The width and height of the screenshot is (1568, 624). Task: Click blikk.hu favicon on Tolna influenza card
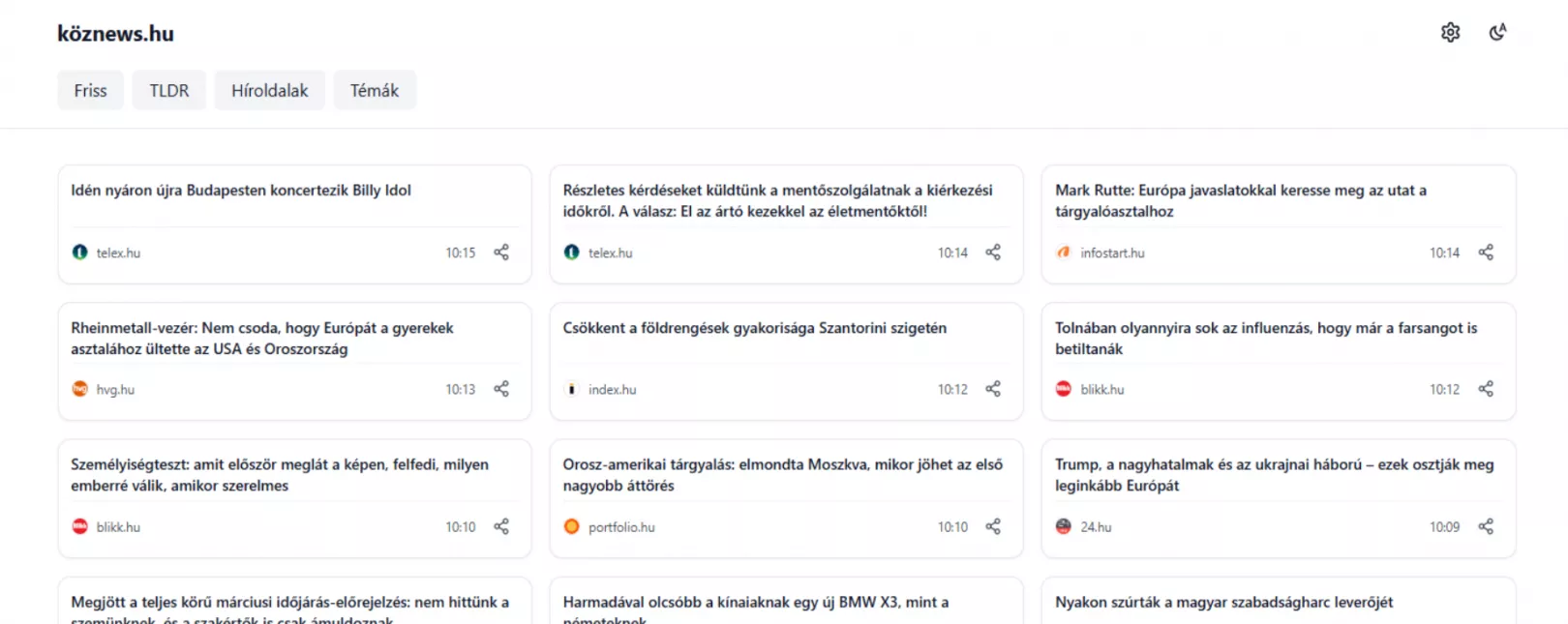[1064, 389]
